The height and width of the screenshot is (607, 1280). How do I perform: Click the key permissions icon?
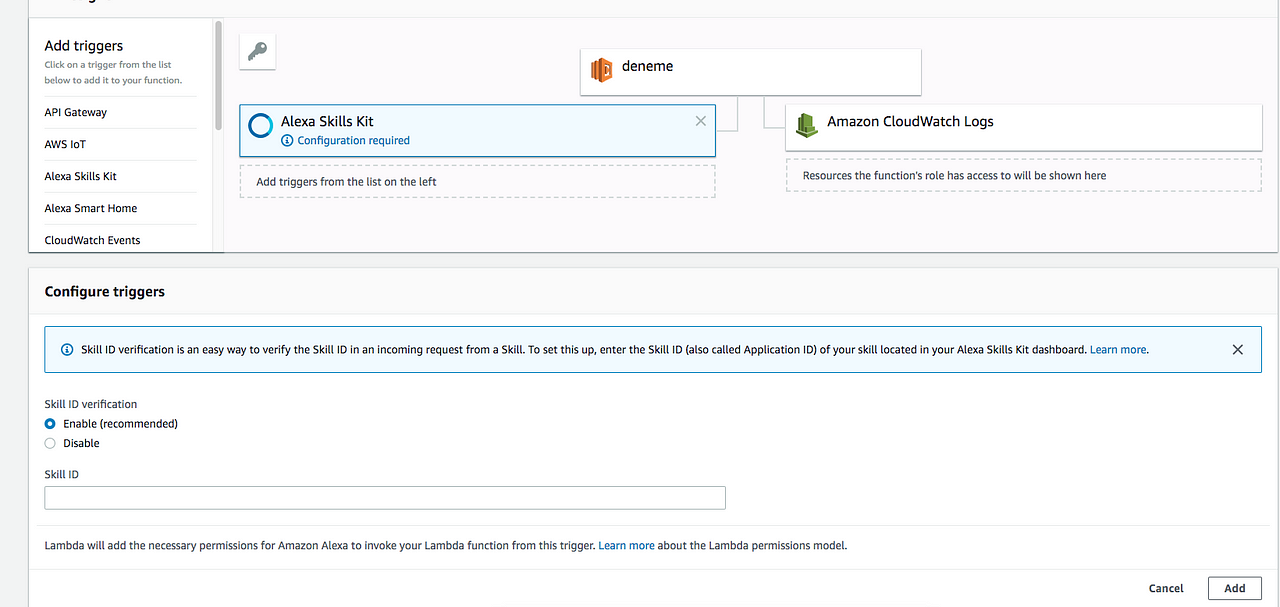coord(257,52)
